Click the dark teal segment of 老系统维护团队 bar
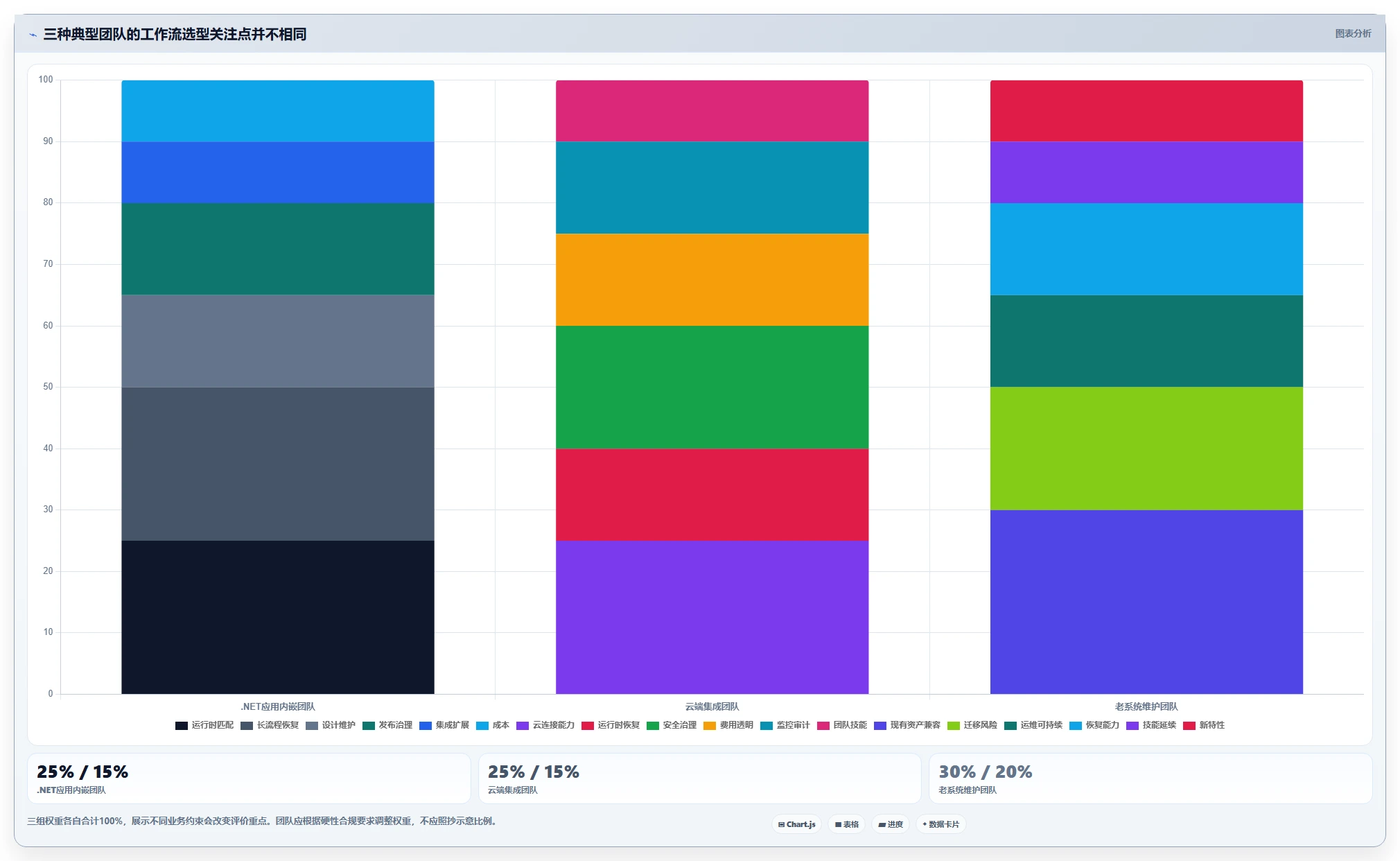The image size is (1400, 861). point(1146,341)
